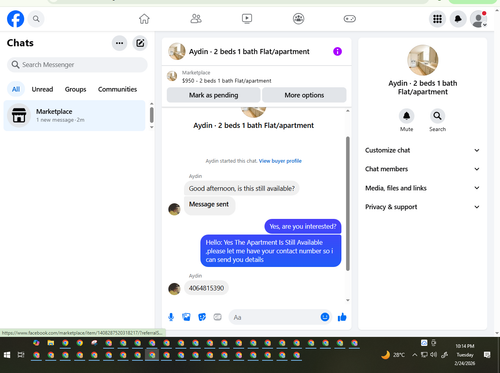The image size is (500, 373).
Task: Open volume speaker tray icon
Action: point(433,355)
